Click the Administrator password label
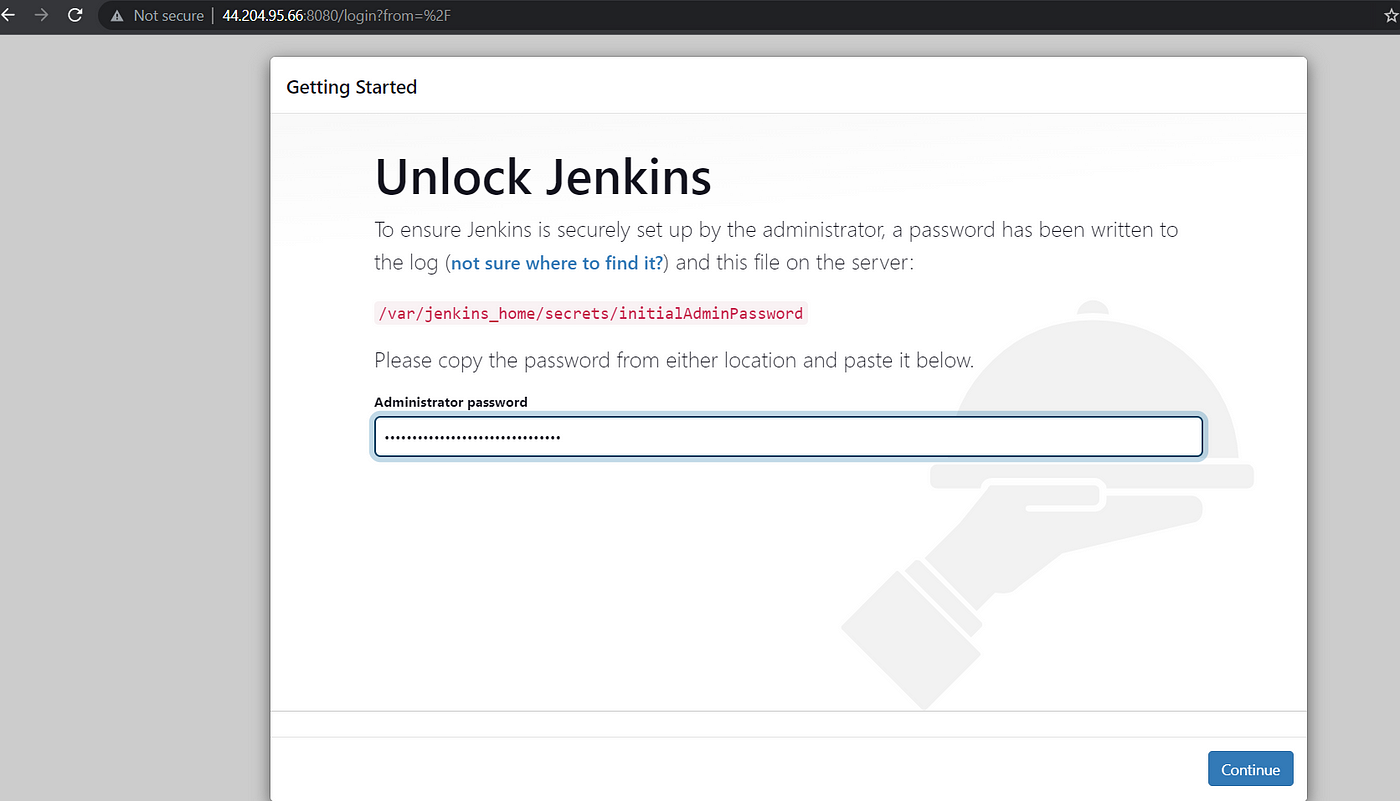 [451, 402]
